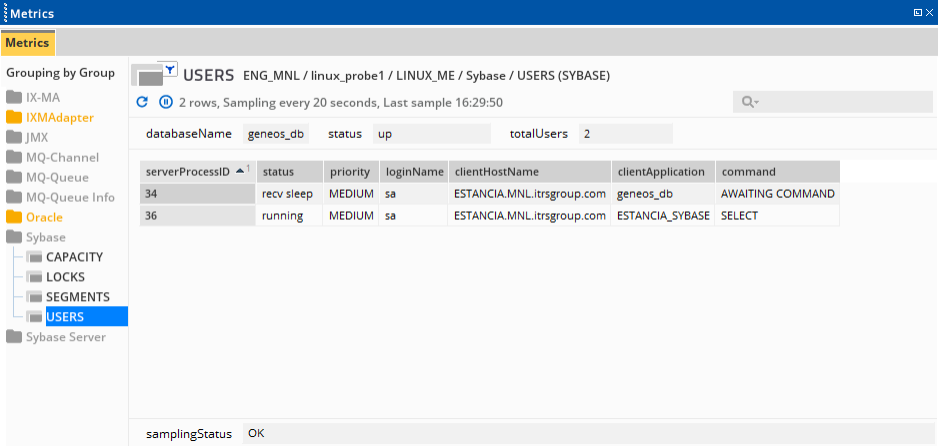Close the Metrics panel
938x446 pixels.
[929, 13]
